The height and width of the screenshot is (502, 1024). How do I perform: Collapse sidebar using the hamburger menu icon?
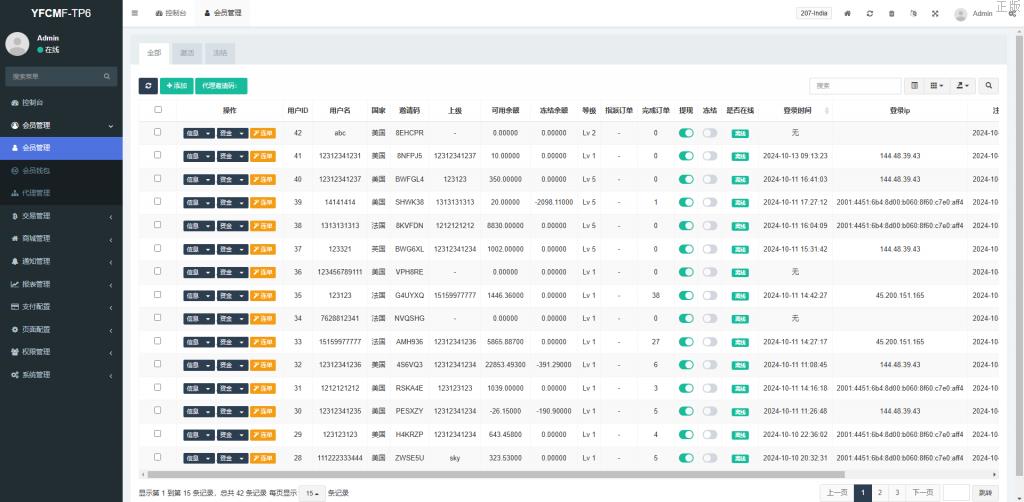click(135, 13)
